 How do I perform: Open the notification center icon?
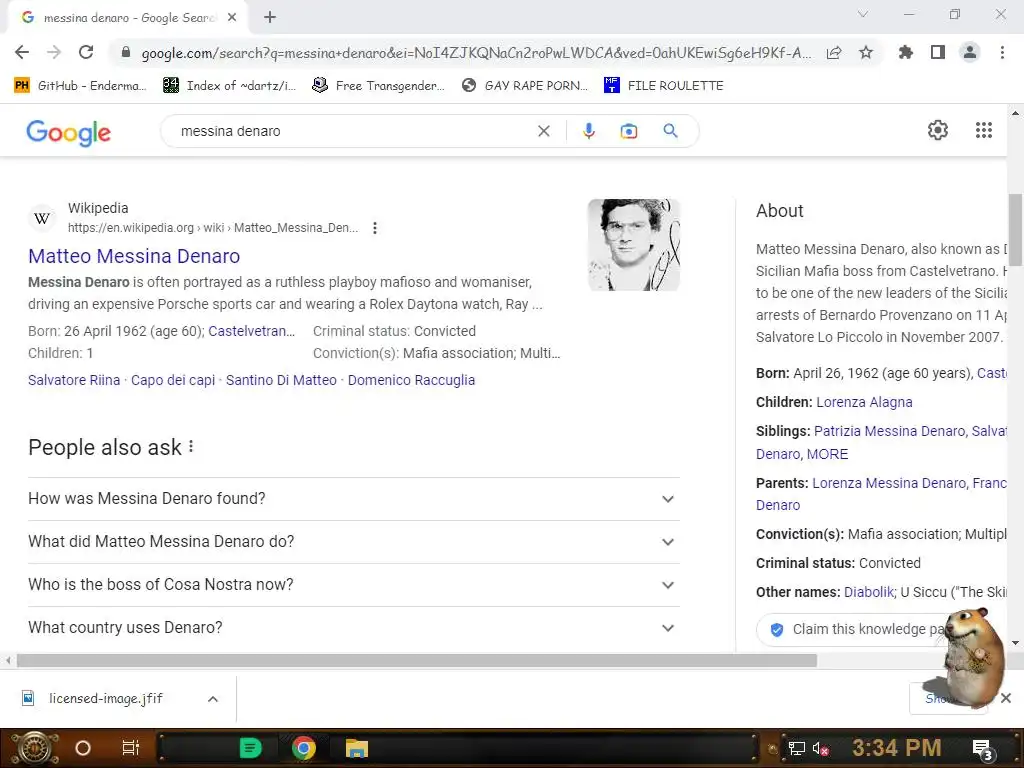[982, 750]
